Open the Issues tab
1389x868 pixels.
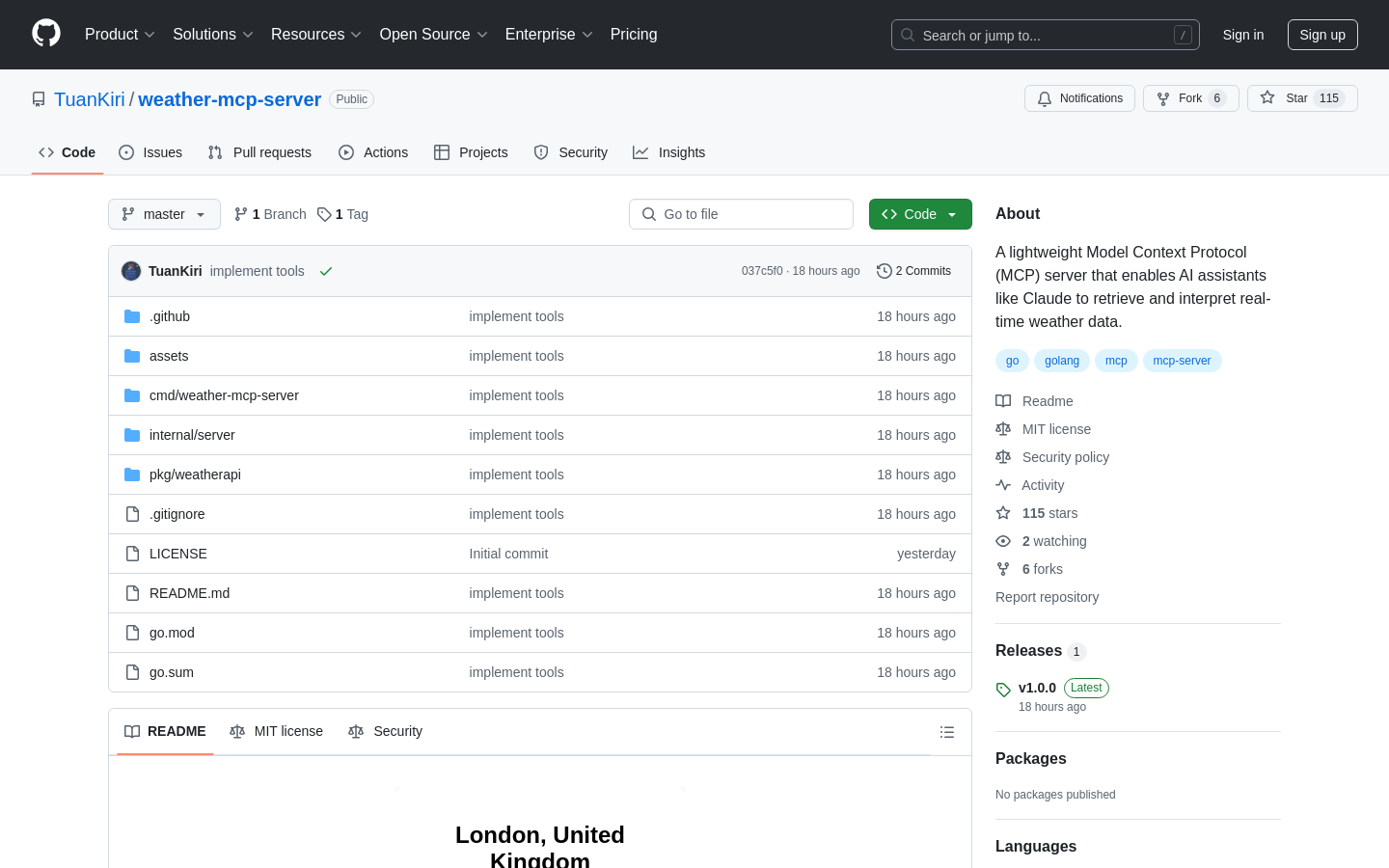[150, 152]
